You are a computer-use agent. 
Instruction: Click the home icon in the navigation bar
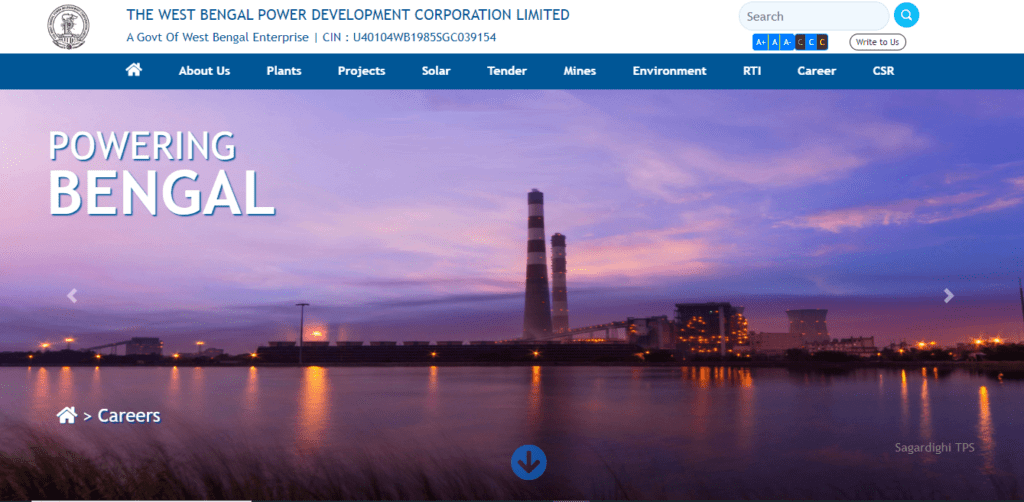pyautogui.click(x=134, y=69)
